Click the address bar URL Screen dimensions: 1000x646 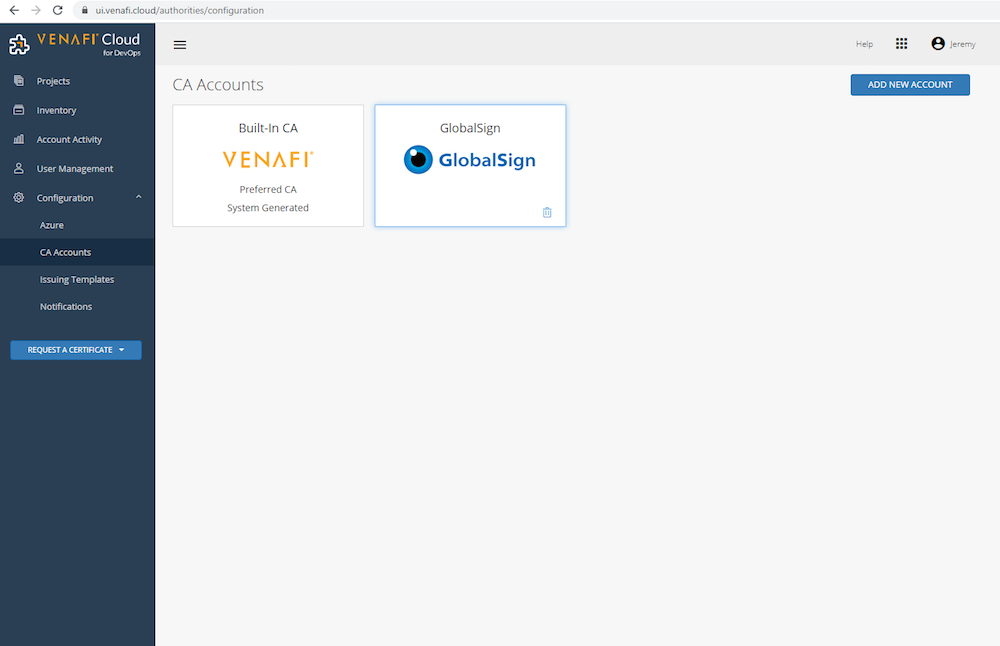point(180,10)
